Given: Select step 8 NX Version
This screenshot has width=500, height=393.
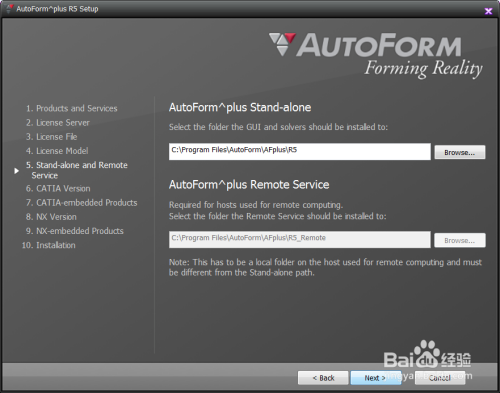Looking at the screenshot, I should click(x=51, y=217).
